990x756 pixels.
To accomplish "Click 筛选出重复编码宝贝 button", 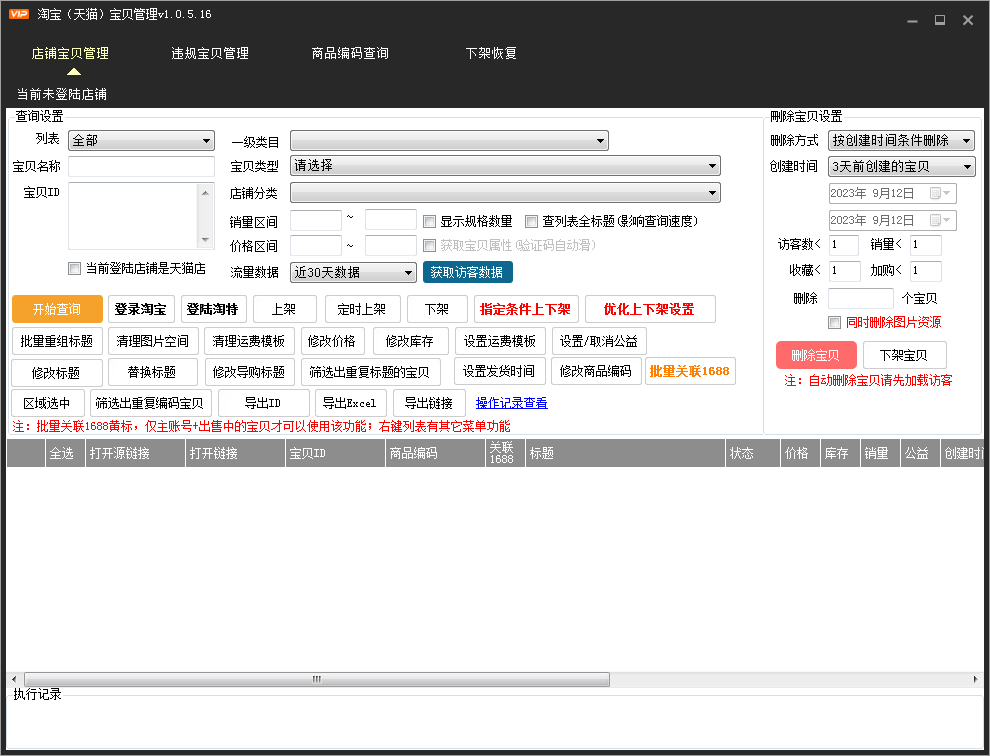I will (x=150, y=403).
